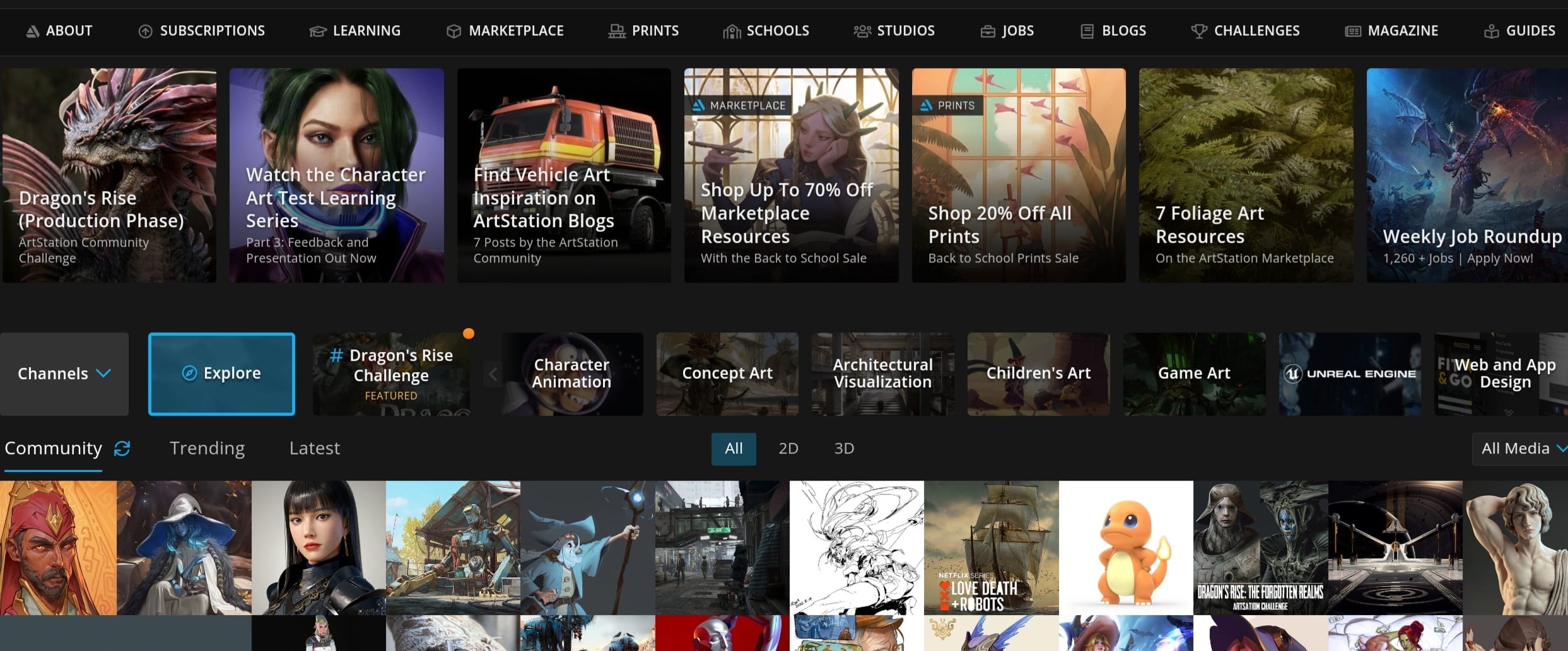Open the Character Art Test Learning Series card
The width and height of the screenshot is (1568, 651).
click(x=337, y=175)
